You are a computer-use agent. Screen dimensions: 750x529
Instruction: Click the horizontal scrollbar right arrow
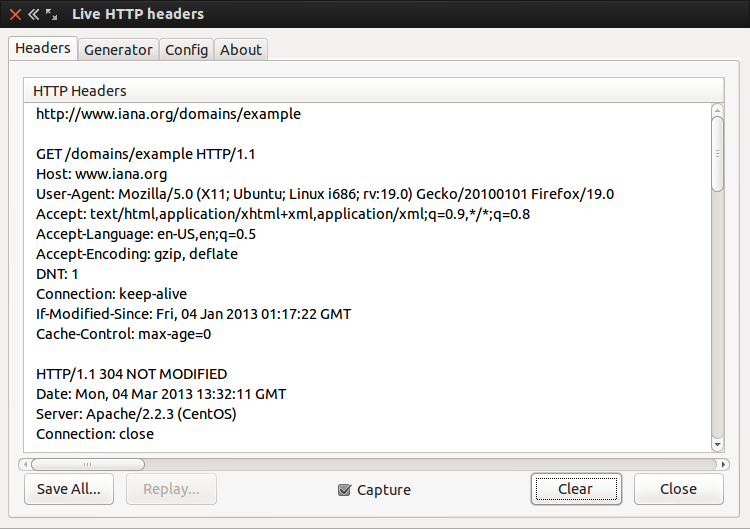[723, 464]
